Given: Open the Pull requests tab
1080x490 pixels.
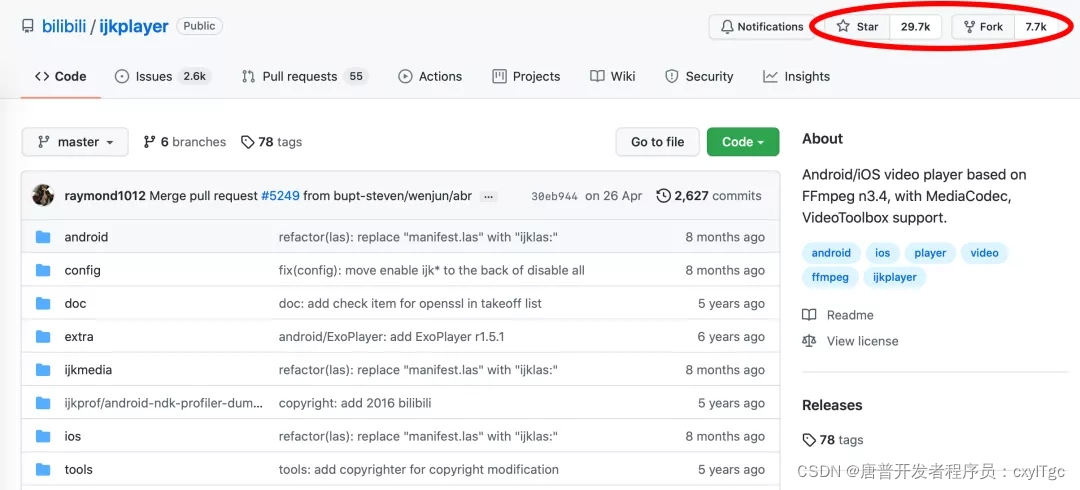Looking at the screenshot, I should (x=304, y=76).
